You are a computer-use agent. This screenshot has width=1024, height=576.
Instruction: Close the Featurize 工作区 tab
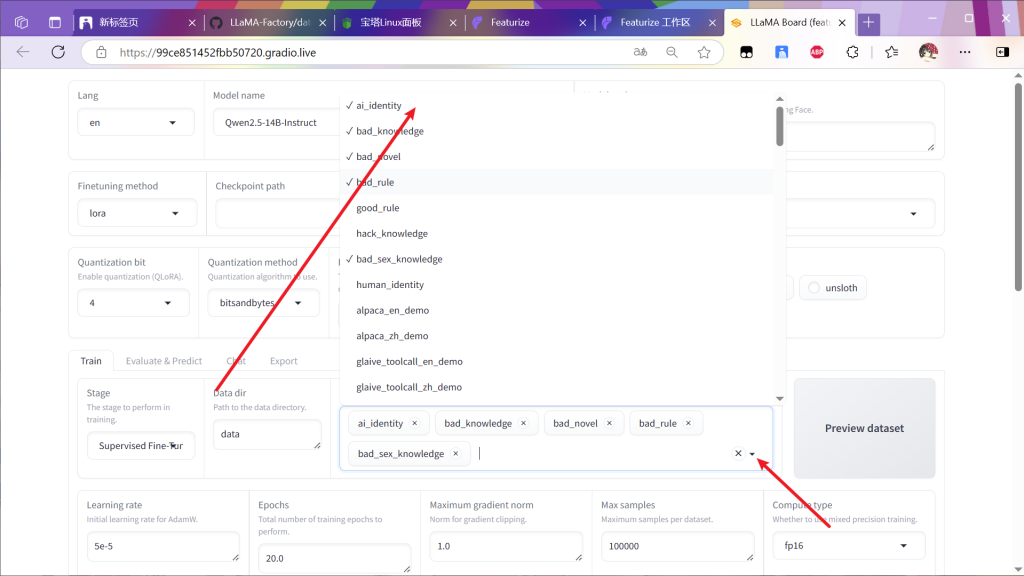coord(712,23)
